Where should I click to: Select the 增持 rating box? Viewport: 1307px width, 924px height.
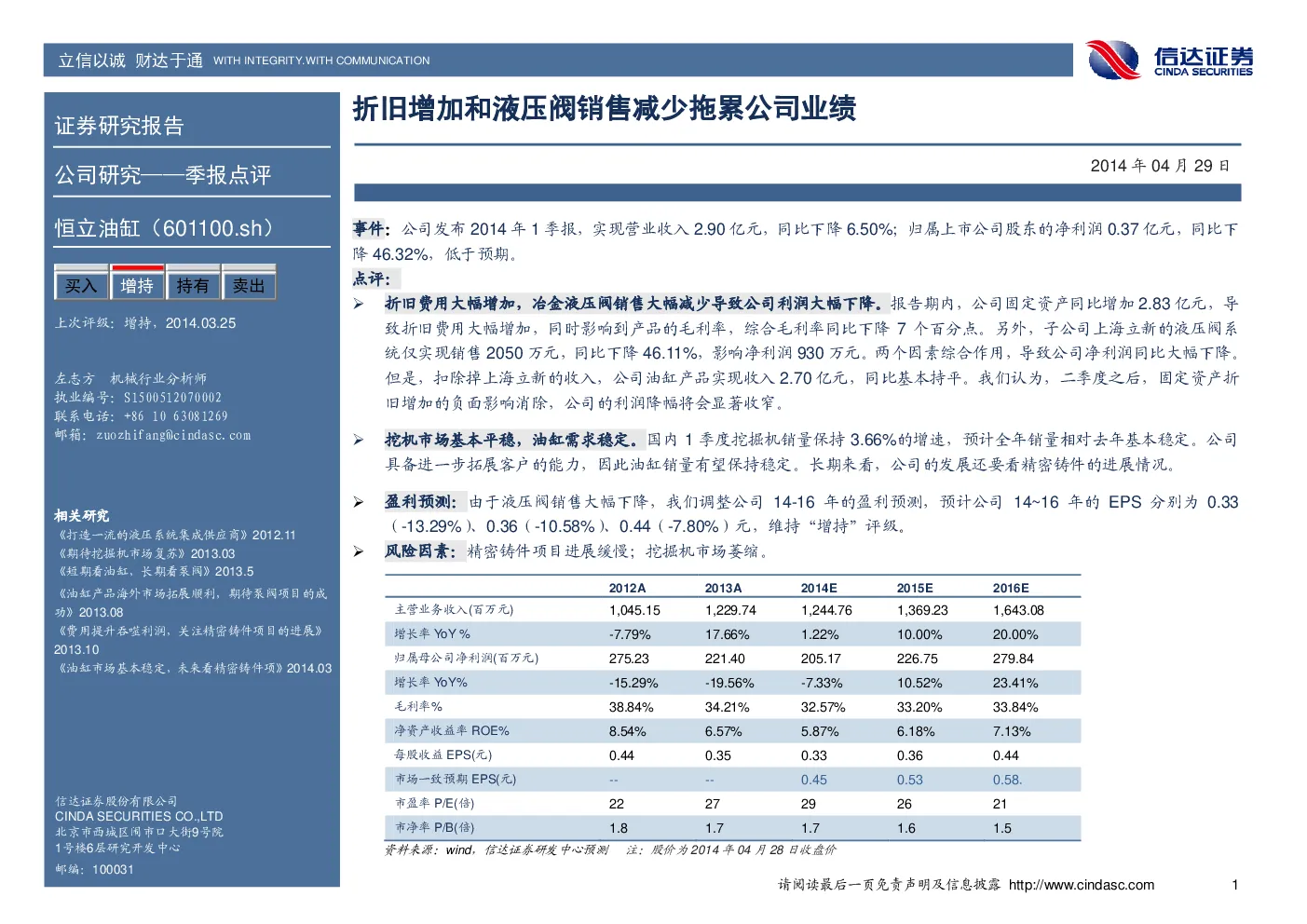click(x=137, y=286)
